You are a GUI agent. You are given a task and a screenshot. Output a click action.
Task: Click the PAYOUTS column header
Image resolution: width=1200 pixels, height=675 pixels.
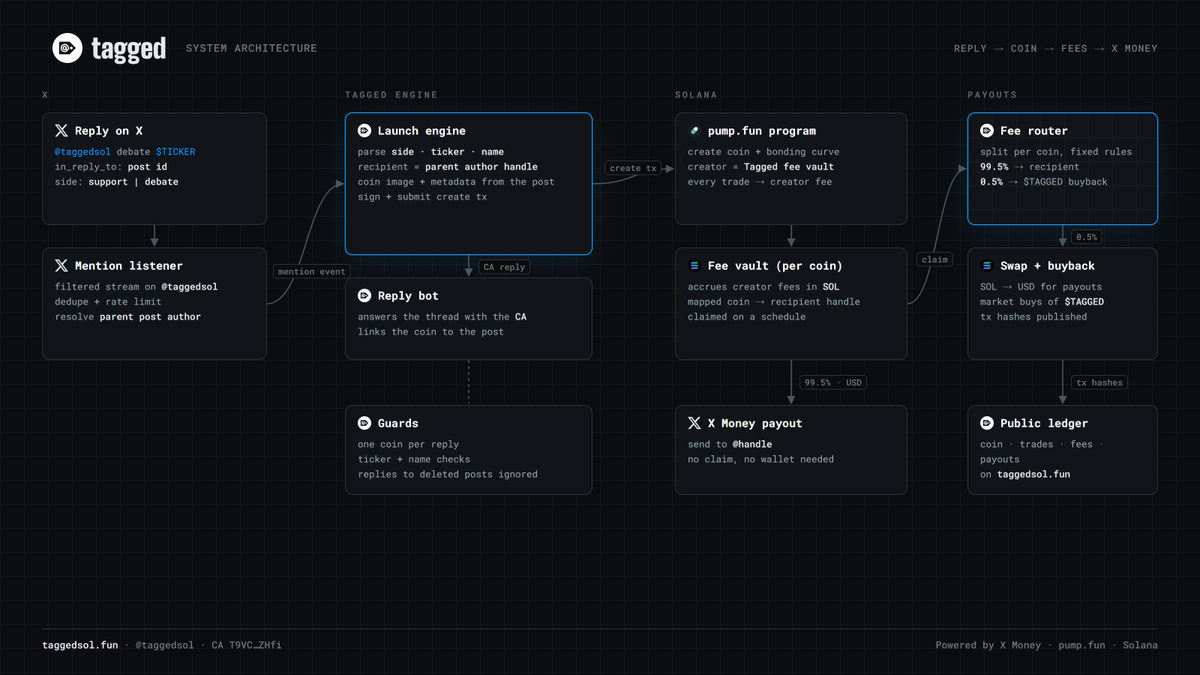(992, 95)
